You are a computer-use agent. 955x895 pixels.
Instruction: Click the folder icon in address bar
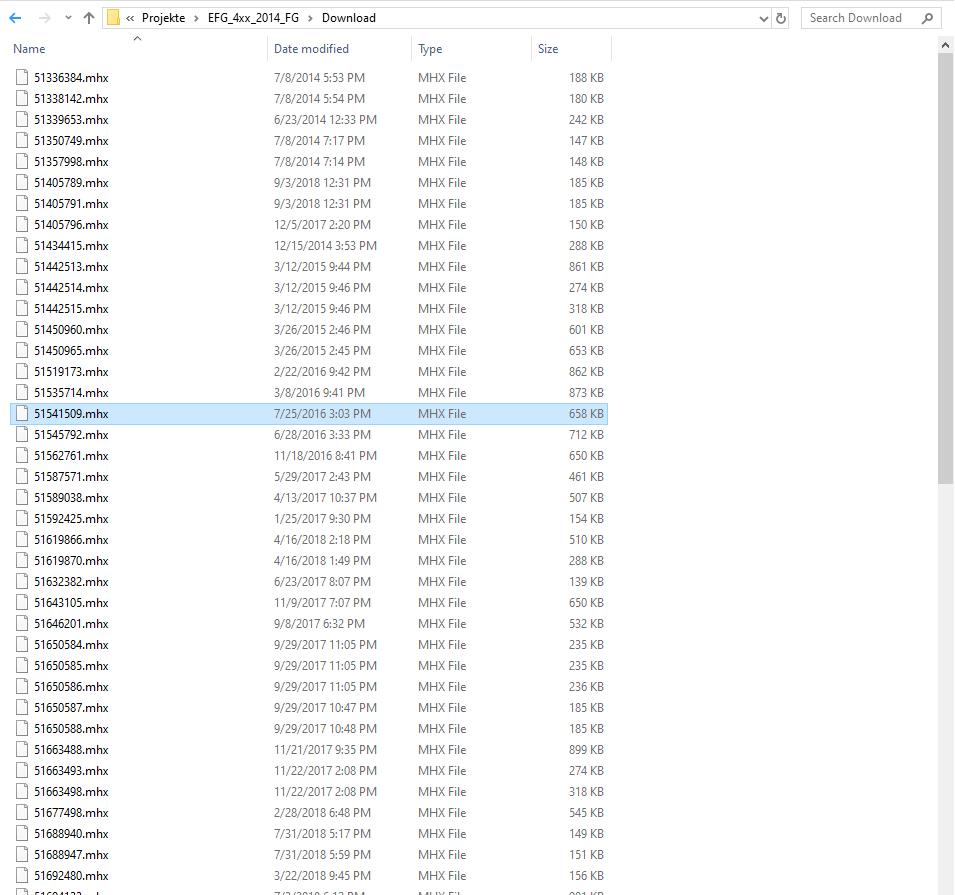(113, 18)
